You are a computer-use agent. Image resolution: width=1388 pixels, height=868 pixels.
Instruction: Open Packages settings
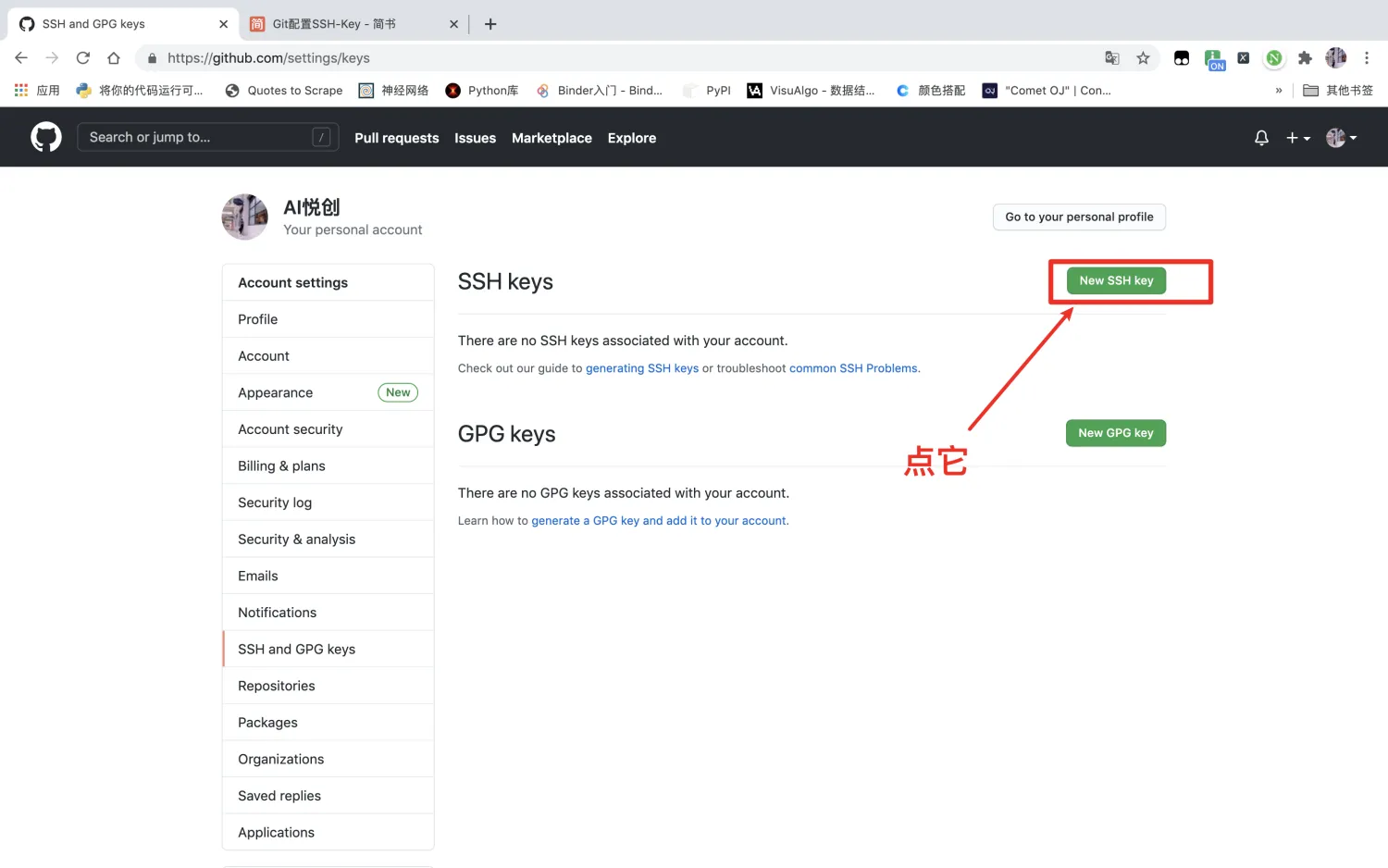click(328, 723)
